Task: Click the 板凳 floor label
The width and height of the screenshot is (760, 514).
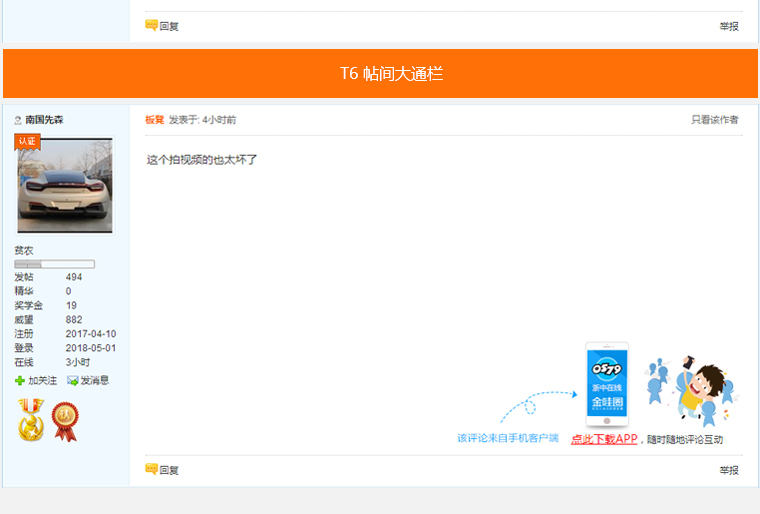Action: click(x=154, y=120)
